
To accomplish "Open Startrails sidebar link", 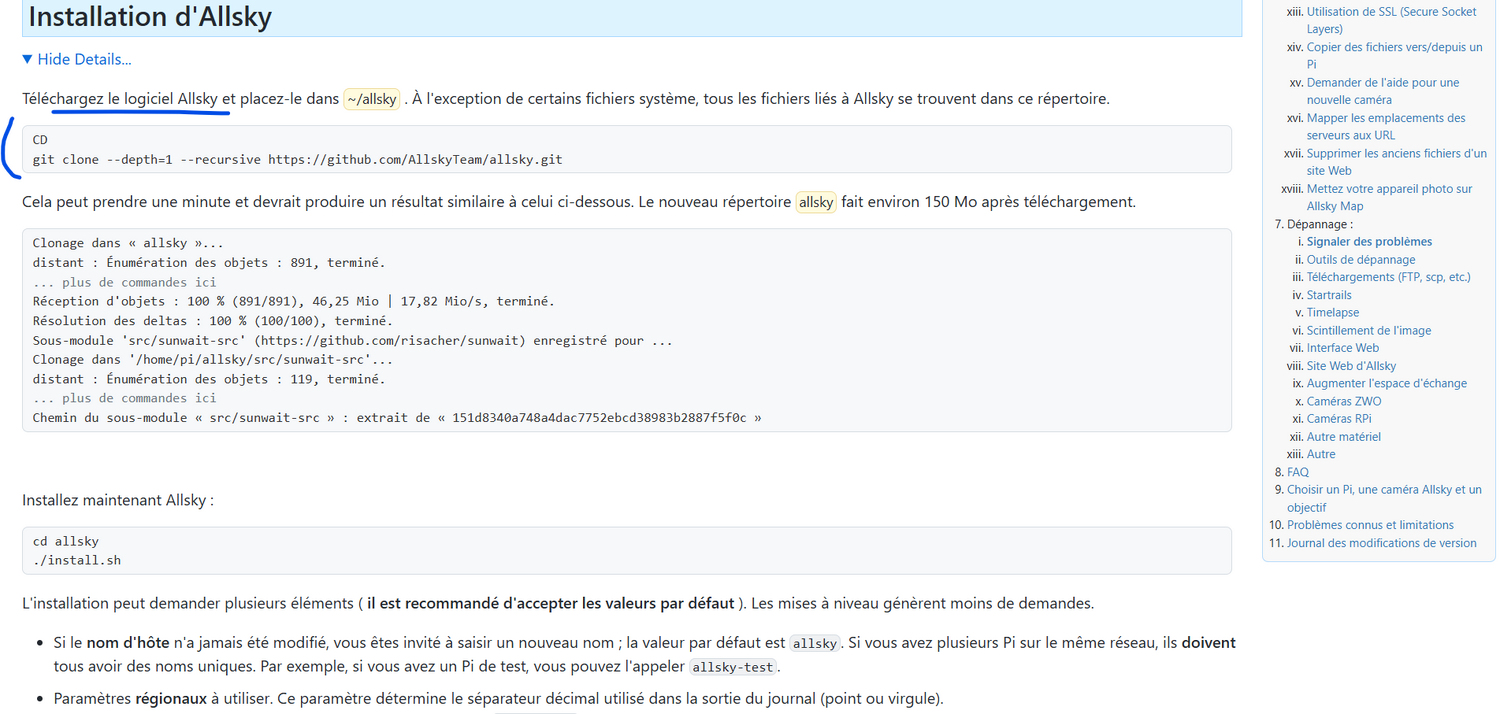I will click(1329, 295).
